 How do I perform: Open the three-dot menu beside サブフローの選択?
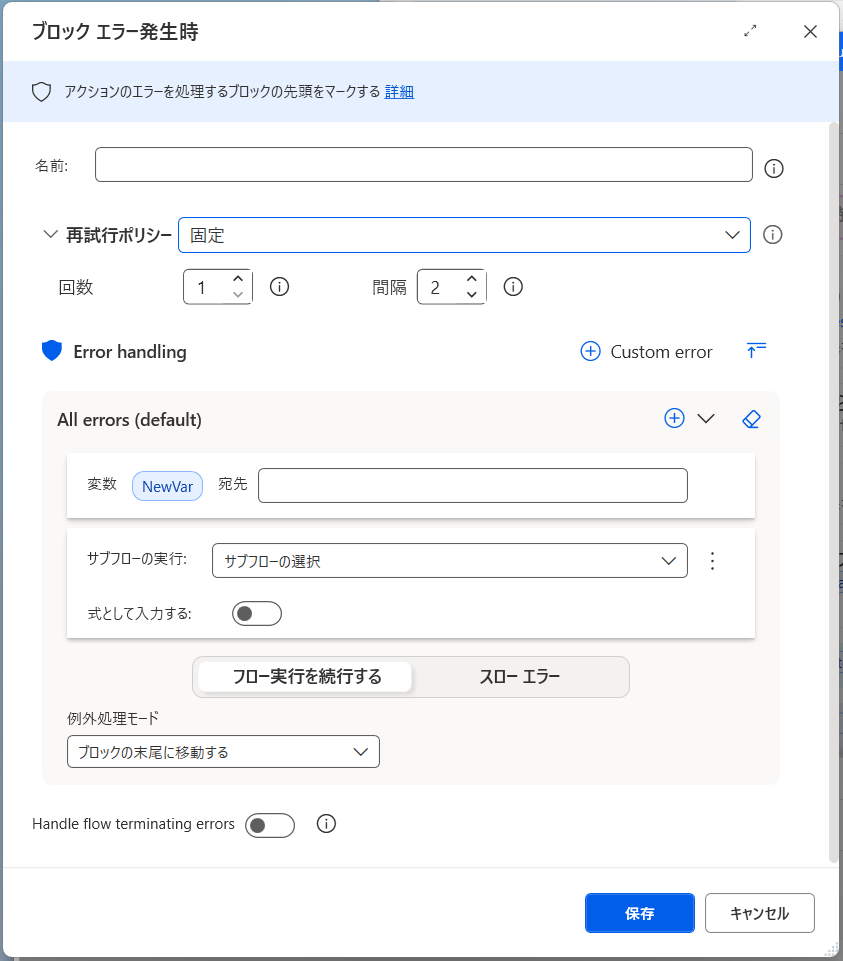pyautogui.click(x=712, y=561)
